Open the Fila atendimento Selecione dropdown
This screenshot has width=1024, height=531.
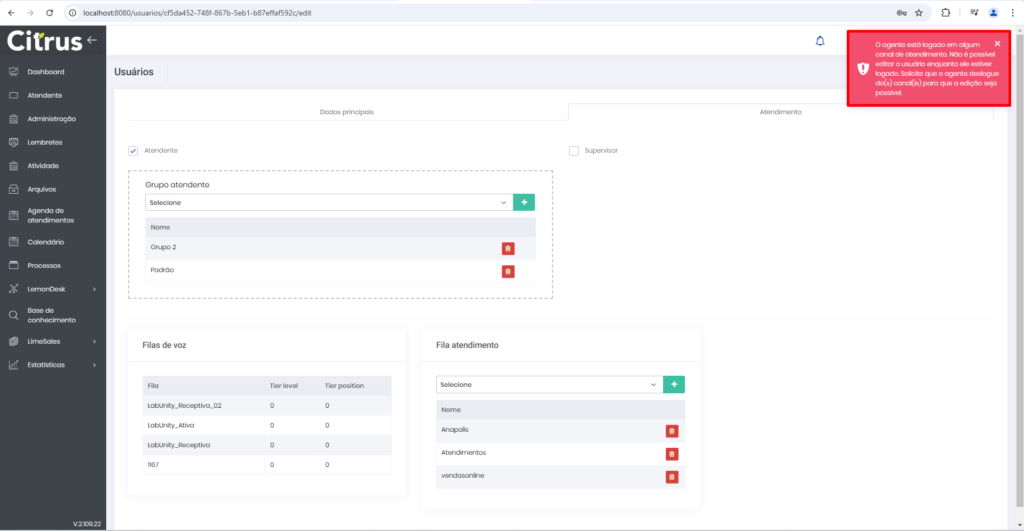point(548,384)
